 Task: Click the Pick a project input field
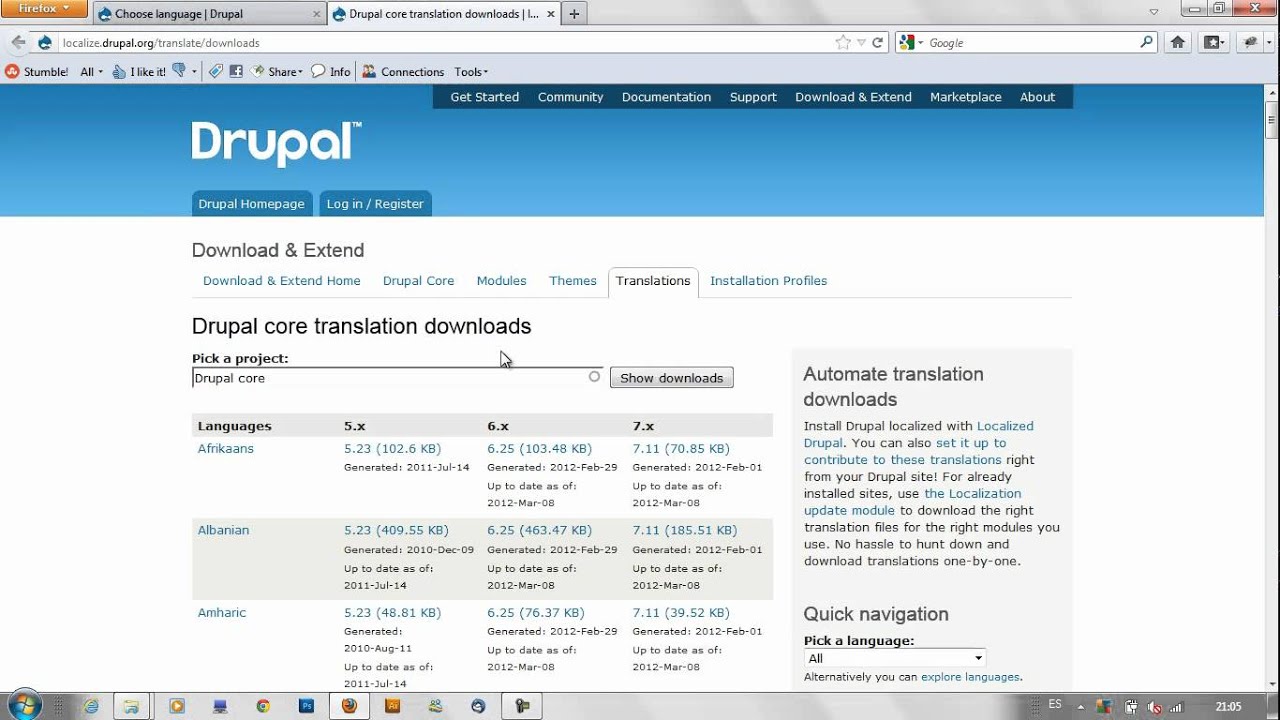point(397,378)
